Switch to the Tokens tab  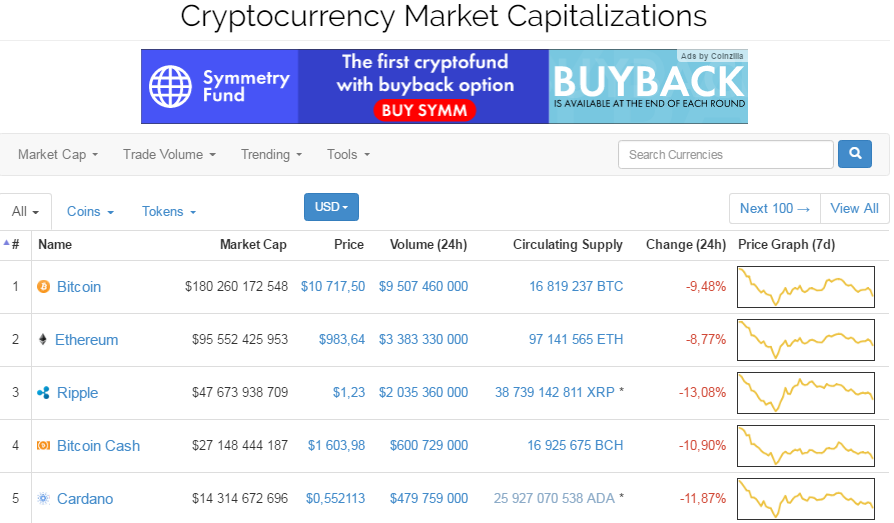(x=168, y=212)
